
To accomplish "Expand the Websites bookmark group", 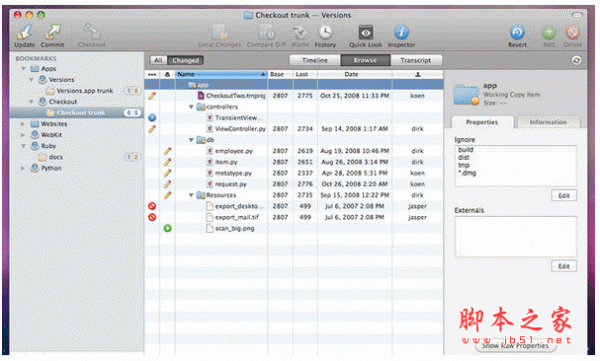I will click(23, 124).
